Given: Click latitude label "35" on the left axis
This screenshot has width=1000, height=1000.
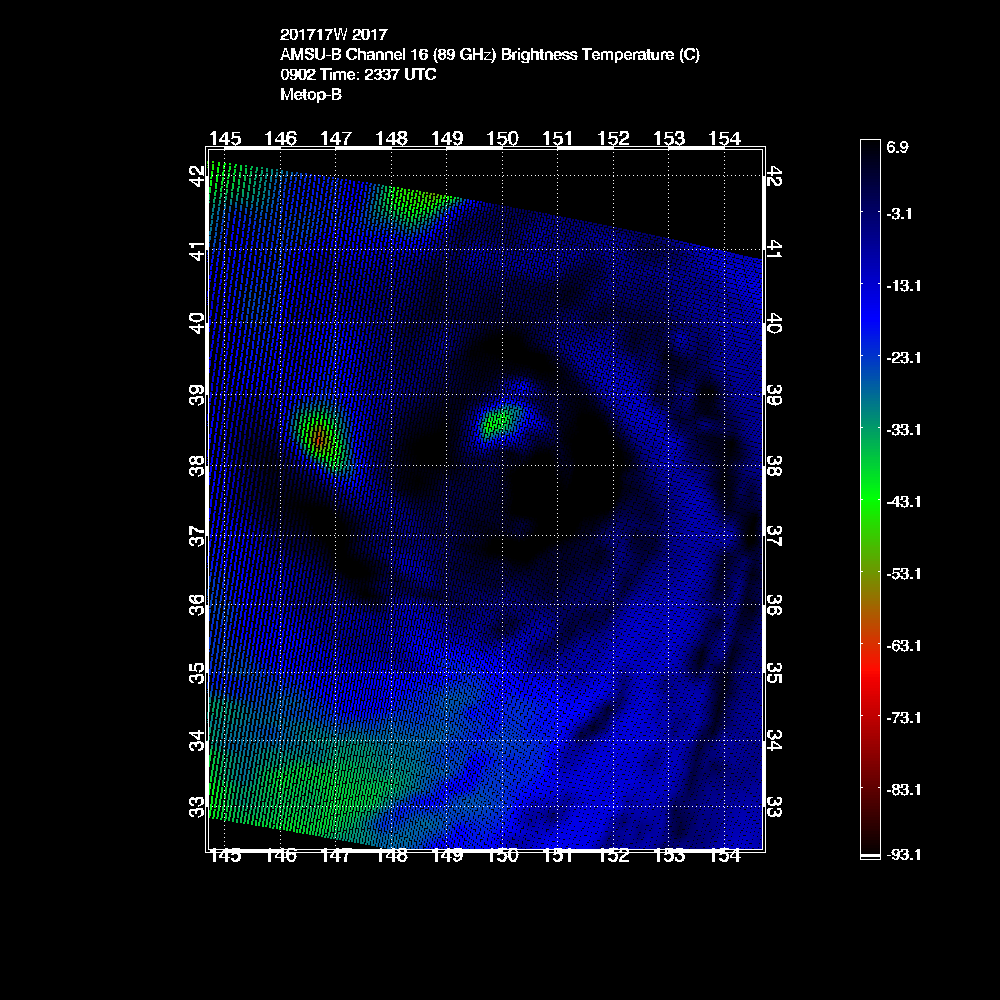Looking at the screenshot, I should (198, 673).
